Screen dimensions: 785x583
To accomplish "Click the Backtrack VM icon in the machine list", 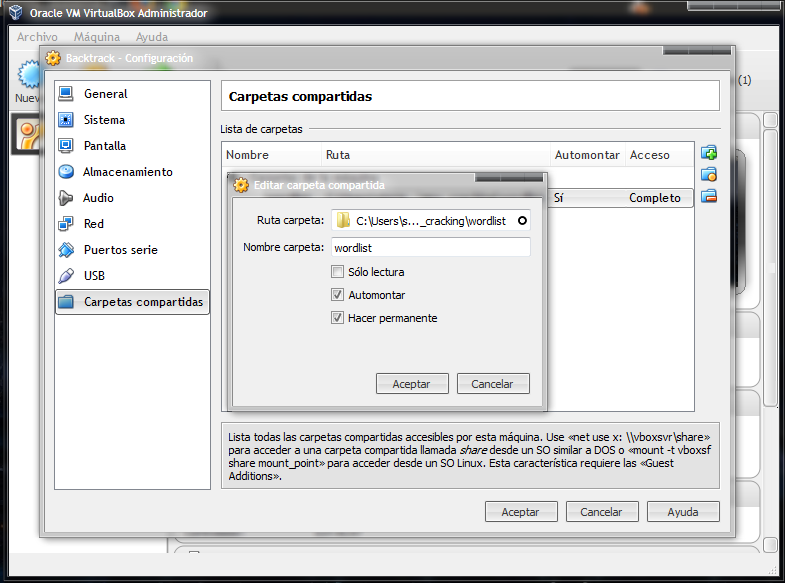I will (x=29, y=134).
